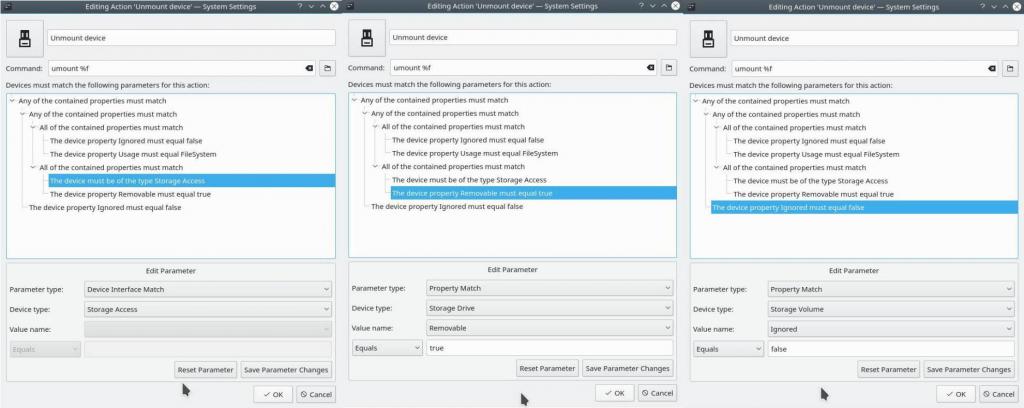Viewport: 1024px width, 408px height.
Task: Collapse root 'Any of the contained' in right window
Action: coord(696,101)
